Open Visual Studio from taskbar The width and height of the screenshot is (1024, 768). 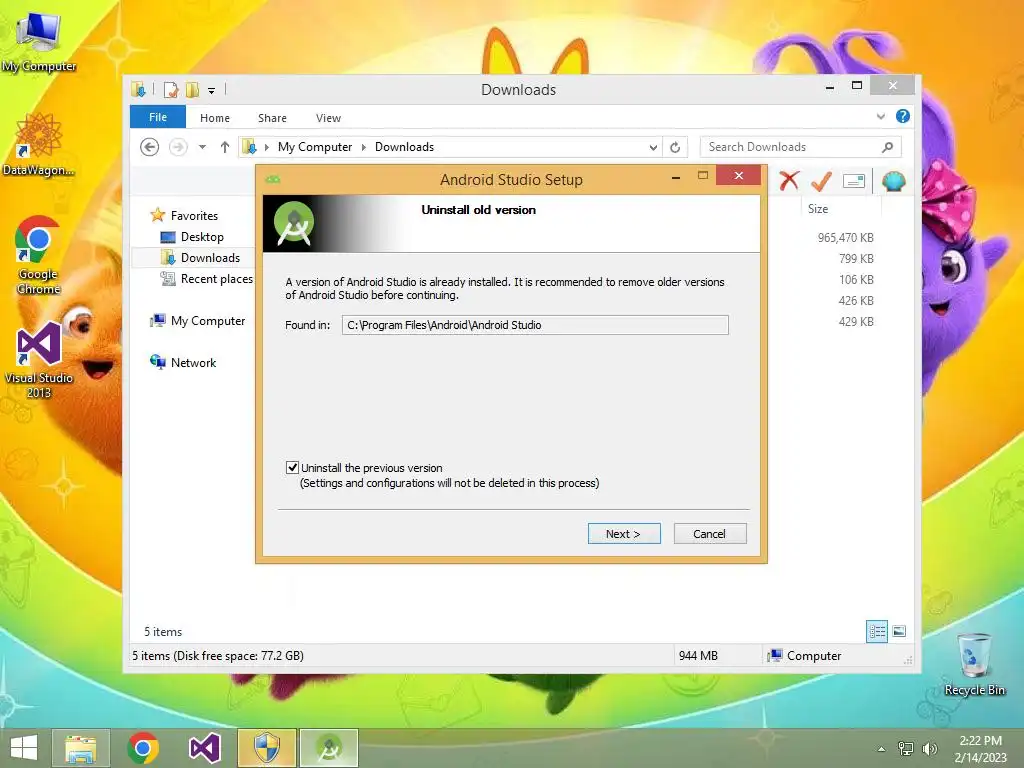click(204, 748)
